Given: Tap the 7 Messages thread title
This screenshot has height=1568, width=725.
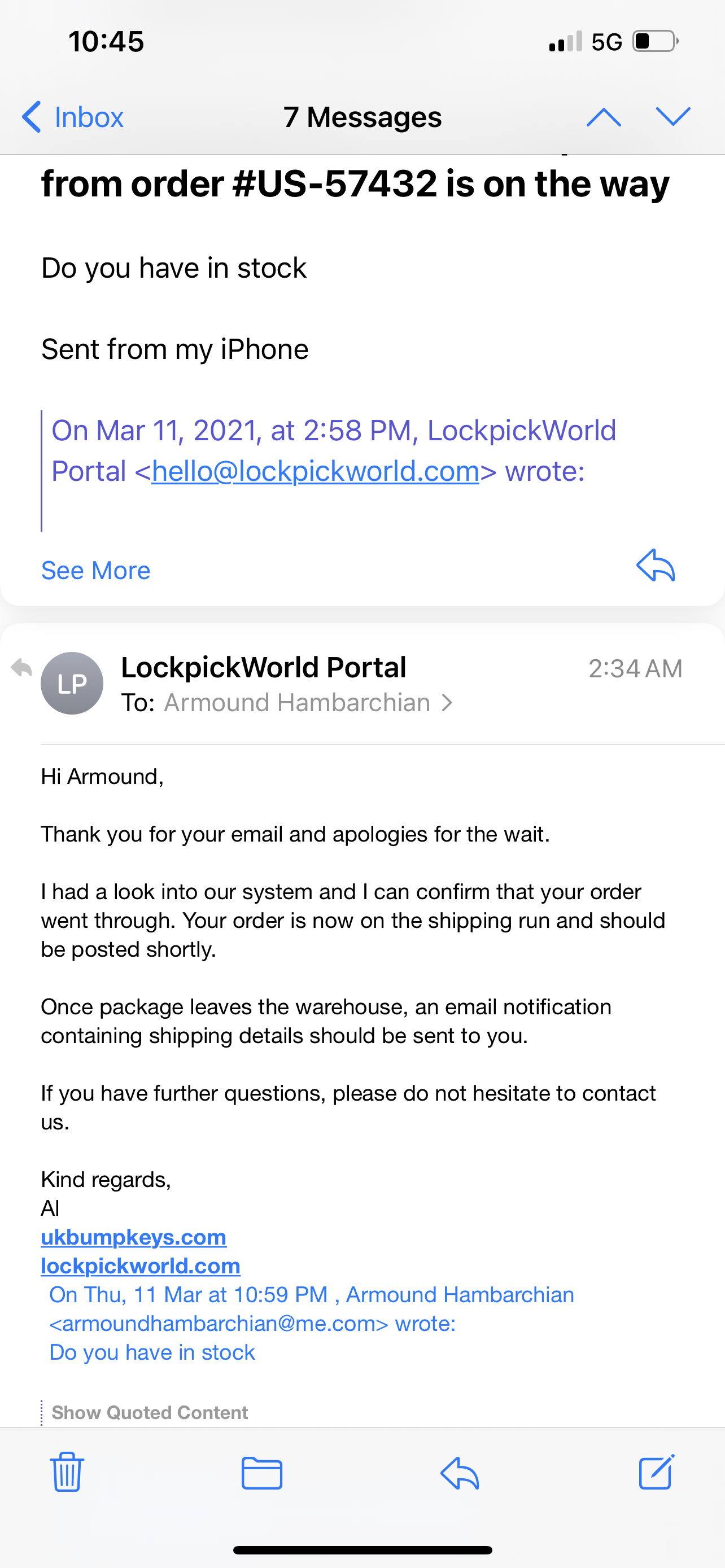Looking at the screenshot, I should click(x=362, y=117).
